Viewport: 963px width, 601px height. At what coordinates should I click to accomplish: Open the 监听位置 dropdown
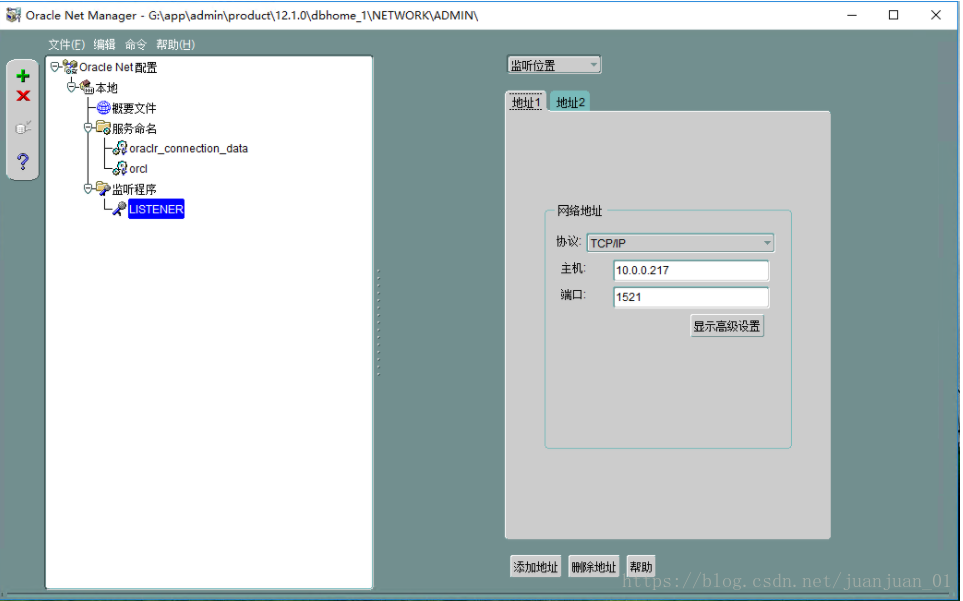click(x=554, y=65)
